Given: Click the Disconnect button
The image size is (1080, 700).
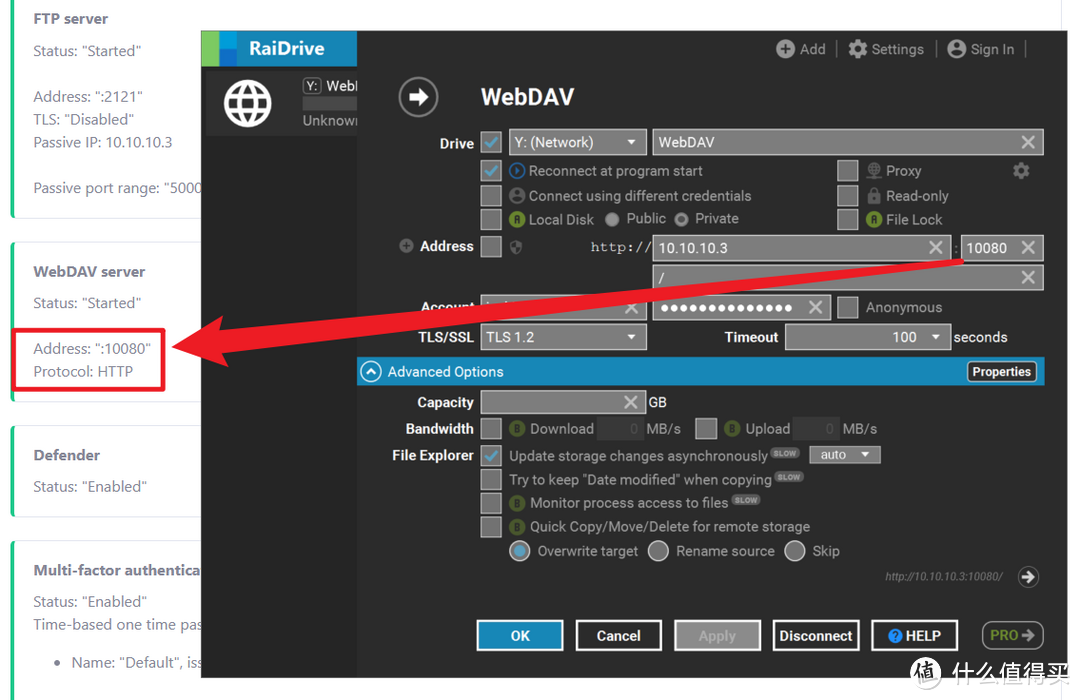Looking at the screenshot, I should (816, 635).
